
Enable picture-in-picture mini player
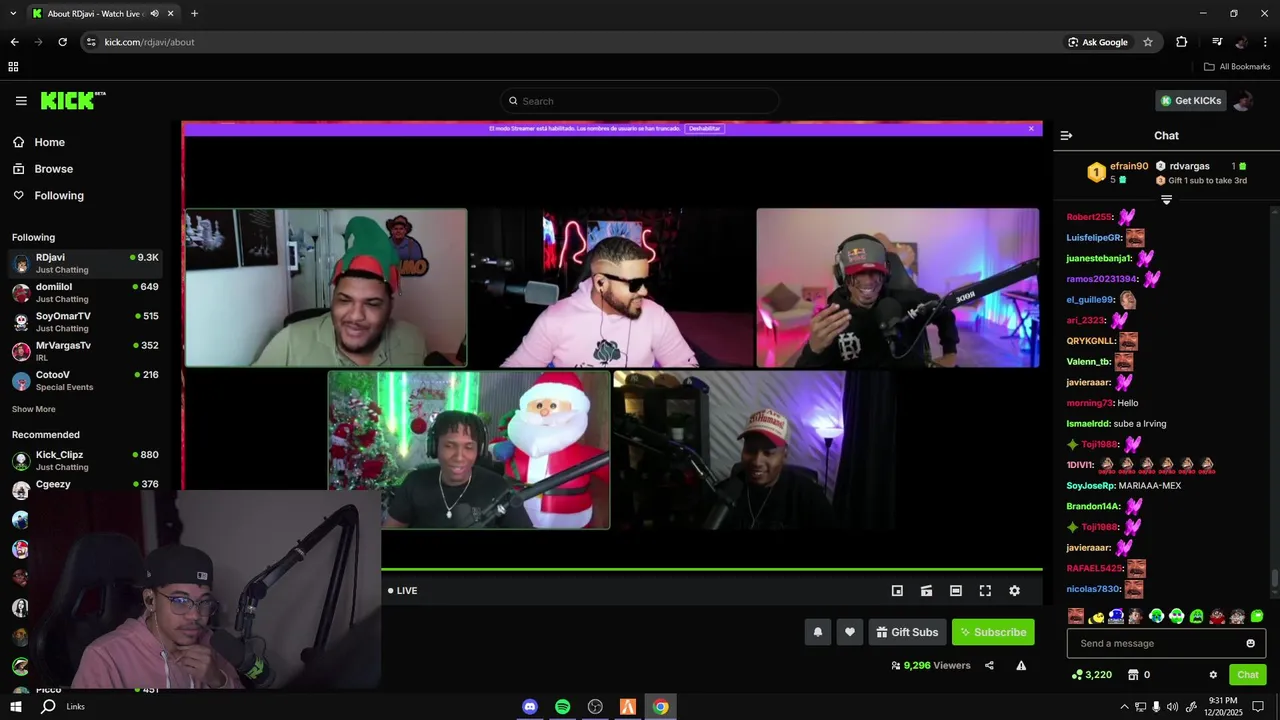[897, 591]
